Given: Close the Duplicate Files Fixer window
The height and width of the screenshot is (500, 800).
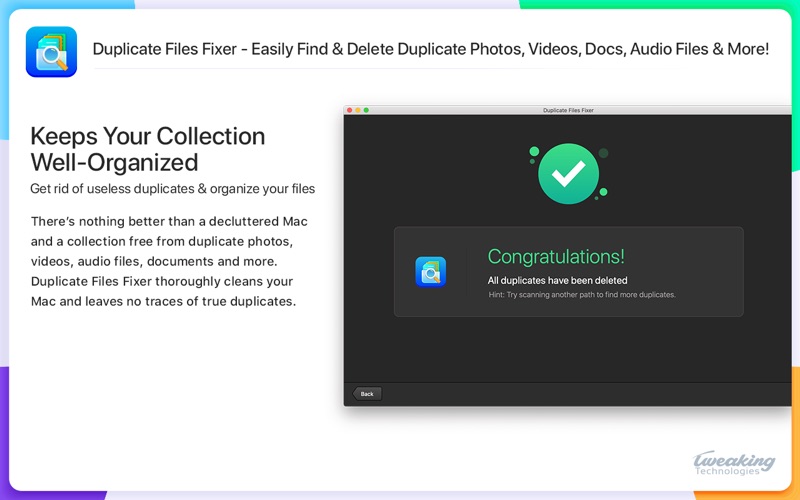Looking at the screenshot, I should click(349, 110).
